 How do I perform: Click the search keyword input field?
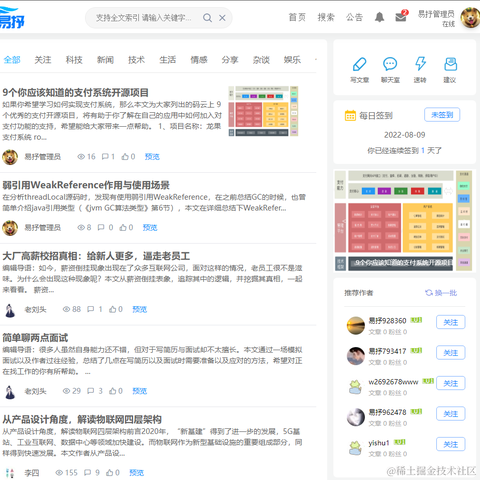[x=144, y=18]
